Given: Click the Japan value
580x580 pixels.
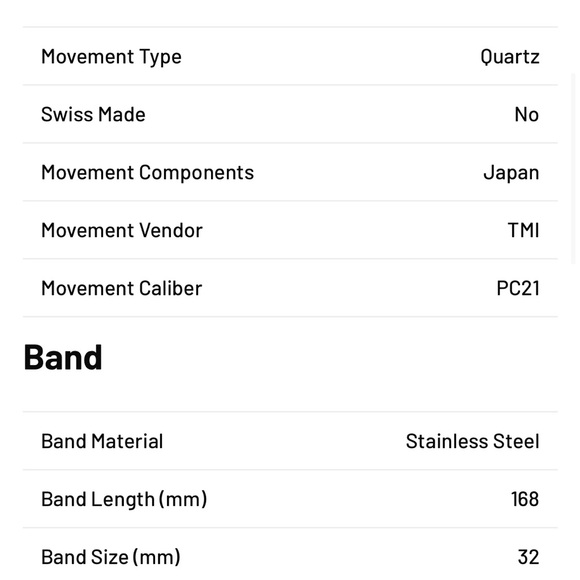Looking at the screenshot, I should click(x=511, y=173).
